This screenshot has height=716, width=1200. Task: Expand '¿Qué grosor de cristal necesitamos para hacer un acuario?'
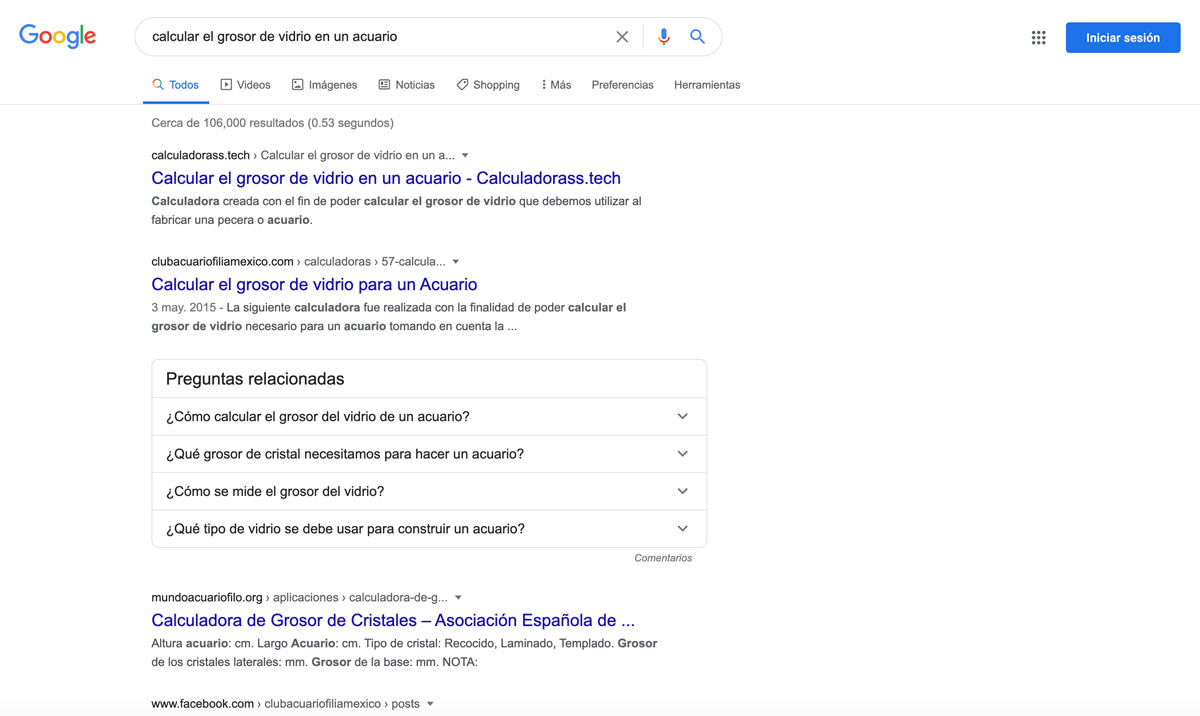(429, 454)
